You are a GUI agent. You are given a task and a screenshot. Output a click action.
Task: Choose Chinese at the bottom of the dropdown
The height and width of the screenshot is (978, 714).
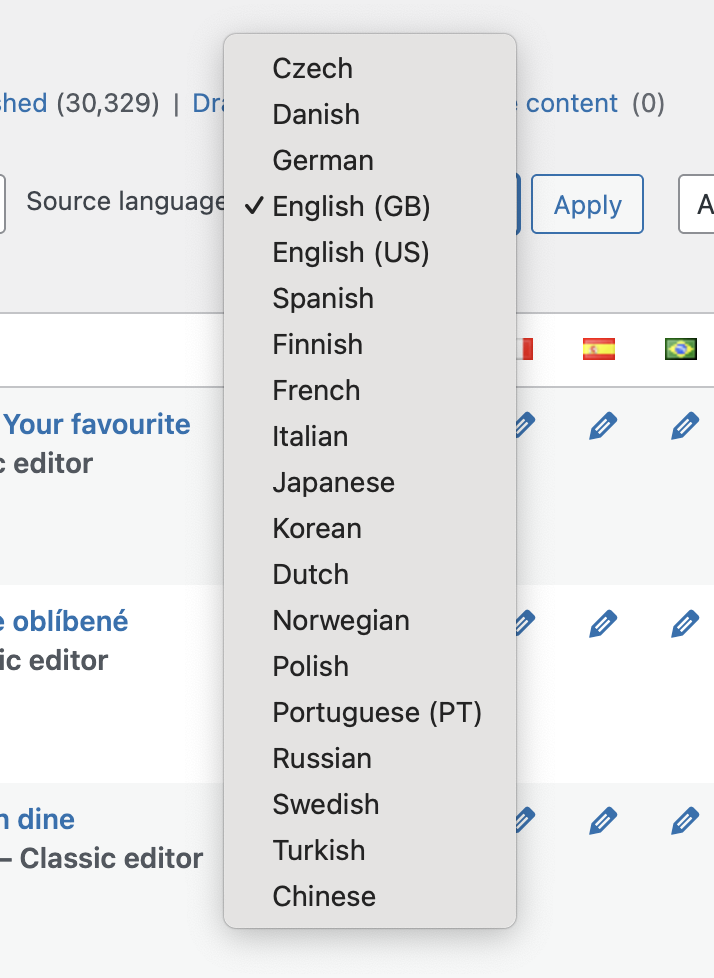point(323,896)
